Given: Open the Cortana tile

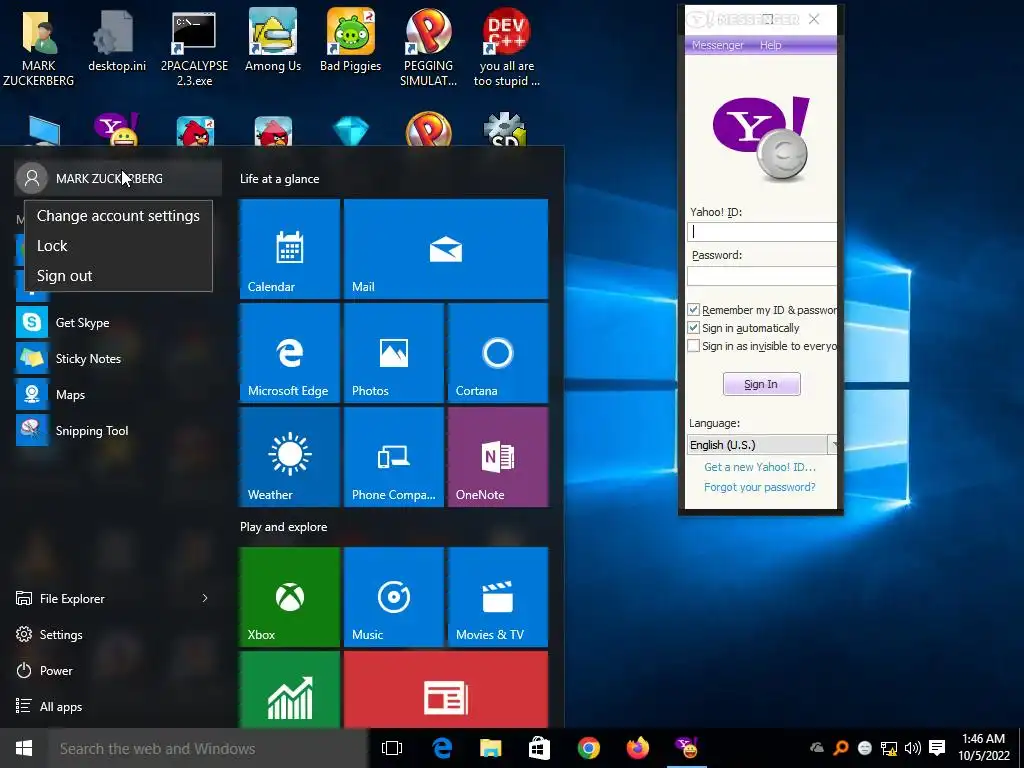Looking at the screenshot, I should 498,353.
